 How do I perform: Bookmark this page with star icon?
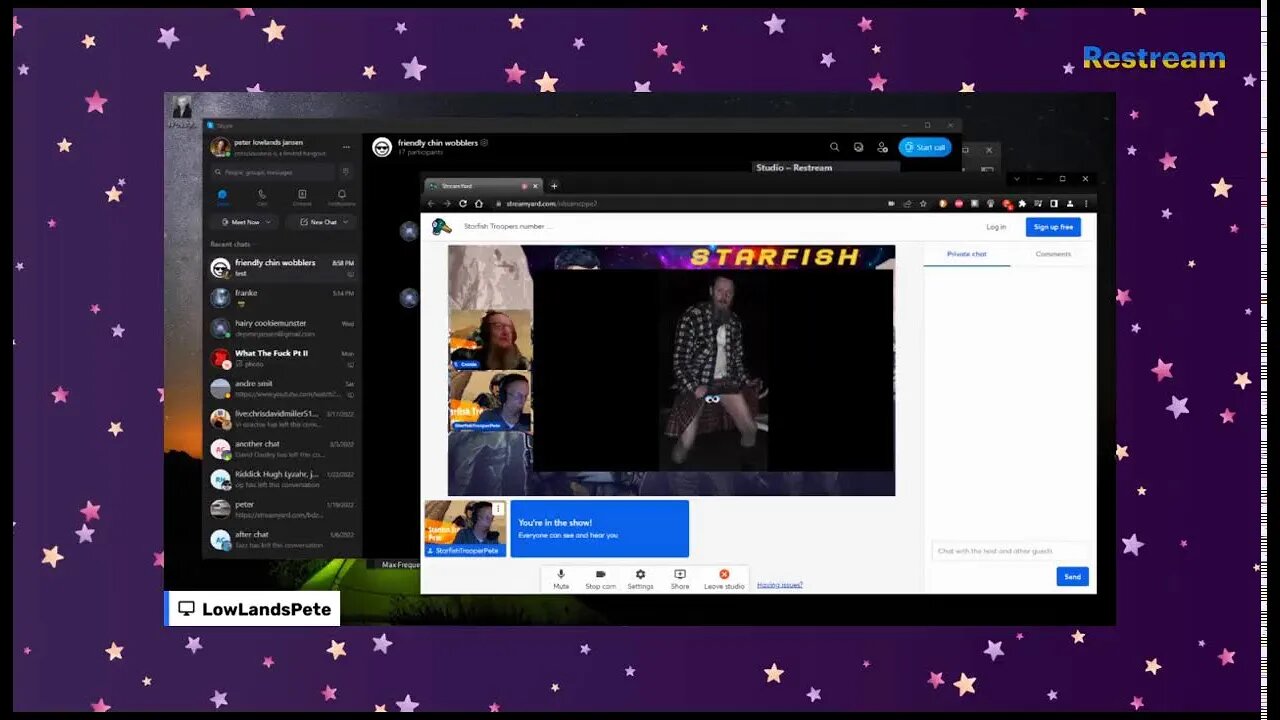click(921, 203)
